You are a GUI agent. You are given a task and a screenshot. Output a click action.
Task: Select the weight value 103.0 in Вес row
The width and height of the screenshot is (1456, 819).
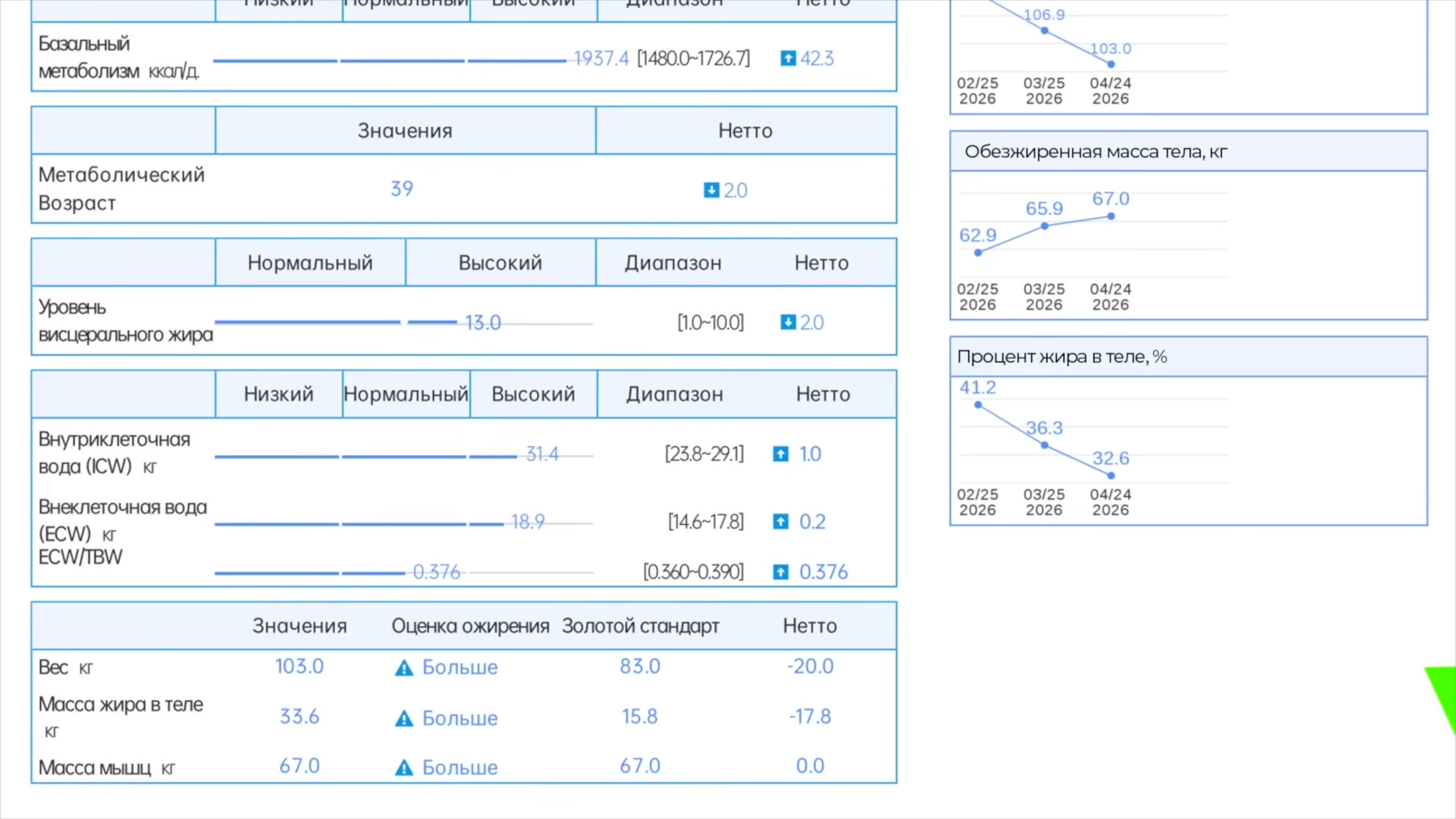(x=300, y=667)
